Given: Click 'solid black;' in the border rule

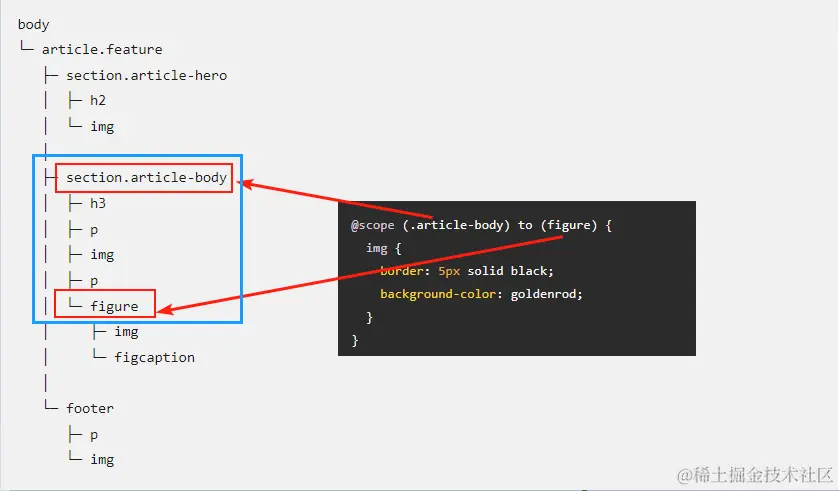Looking at the screenshot, I should (x=510, y=271).
